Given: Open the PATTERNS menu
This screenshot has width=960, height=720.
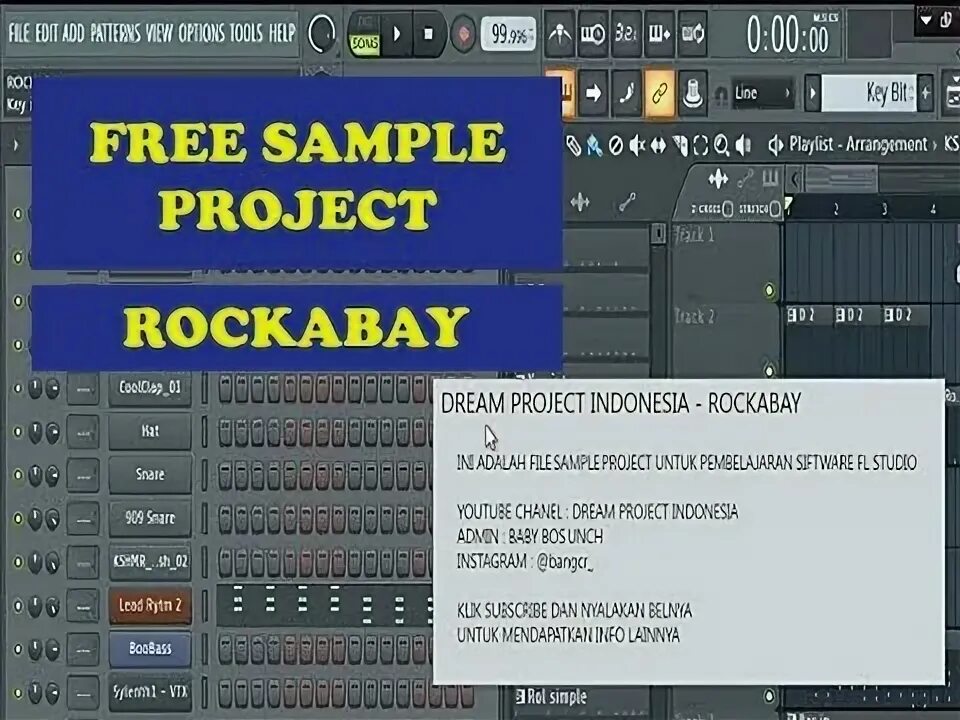Looking at the screenshot, I should pyautogui.click(x=115, y=32).
